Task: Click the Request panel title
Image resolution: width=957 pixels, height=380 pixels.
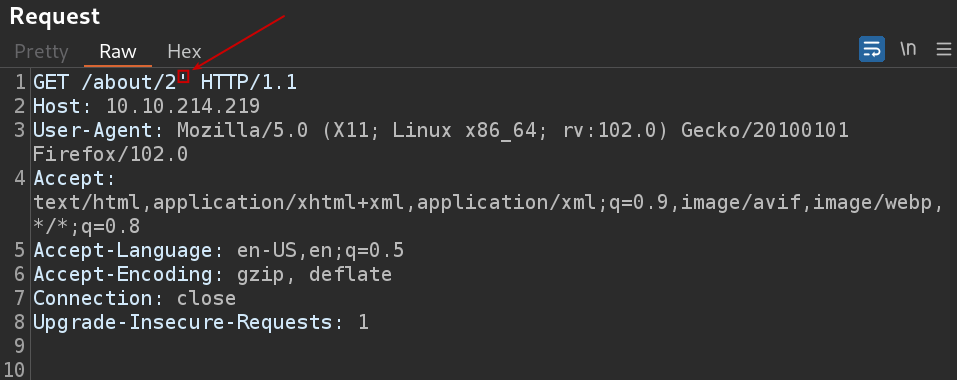Action: point(54,16)
